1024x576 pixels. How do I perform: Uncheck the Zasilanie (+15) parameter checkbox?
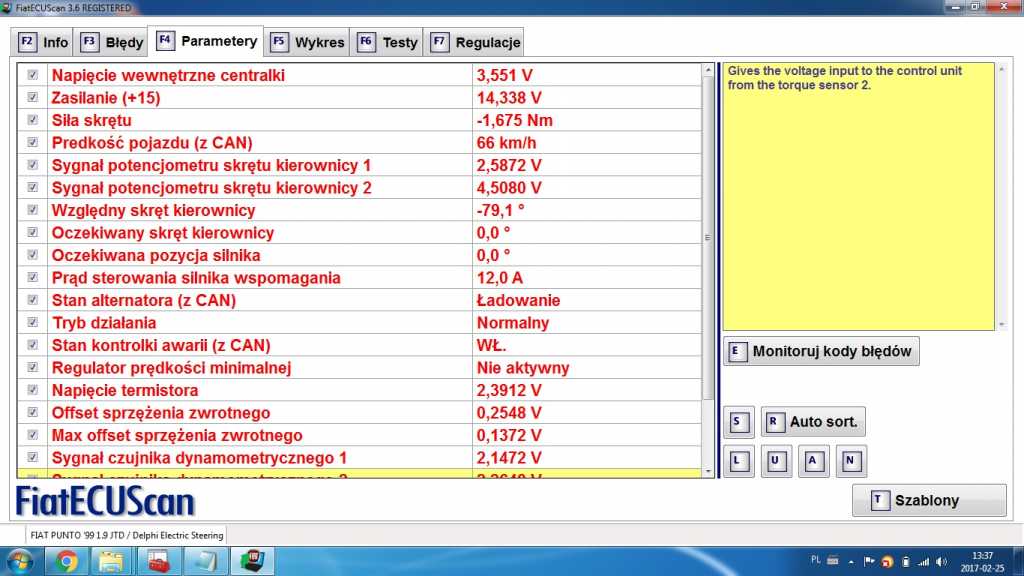coord(33,98)
